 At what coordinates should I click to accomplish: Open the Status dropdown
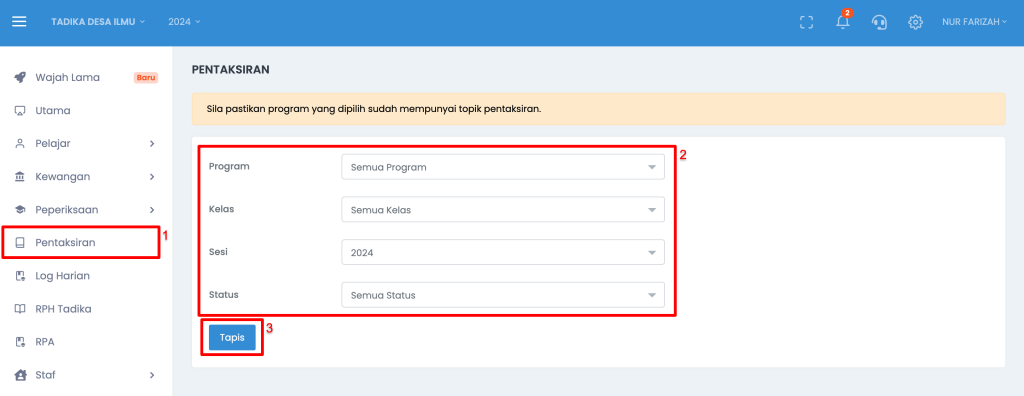[x=503, y=295]
